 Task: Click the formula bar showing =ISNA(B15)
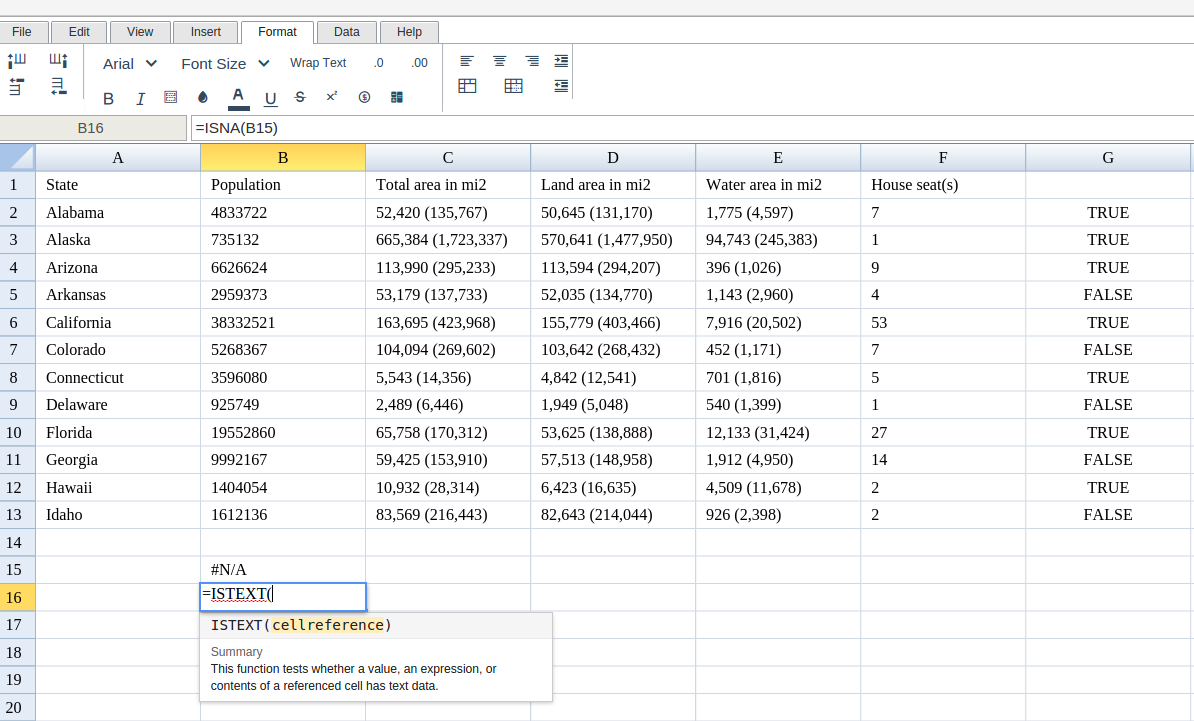pyautogui.click(x=690, y=128)
